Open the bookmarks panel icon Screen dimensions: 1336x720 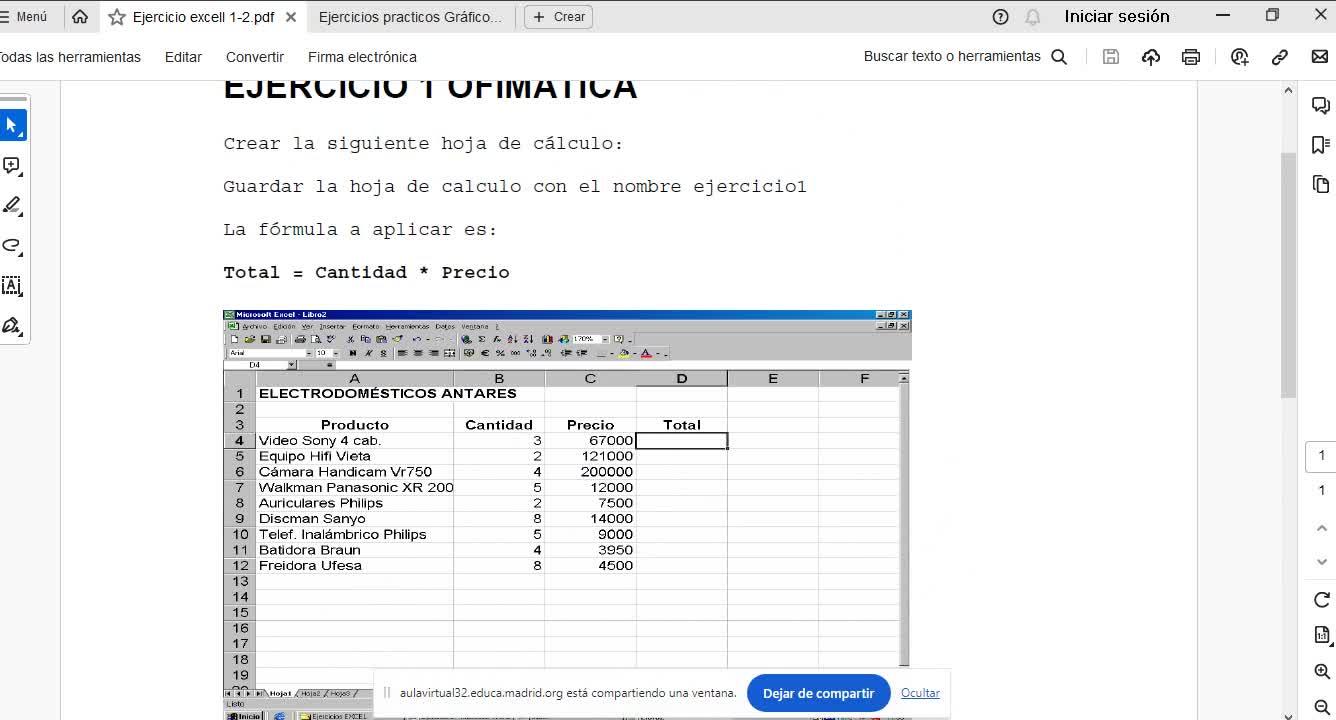pyautogui.click(x=1321, y=145)
